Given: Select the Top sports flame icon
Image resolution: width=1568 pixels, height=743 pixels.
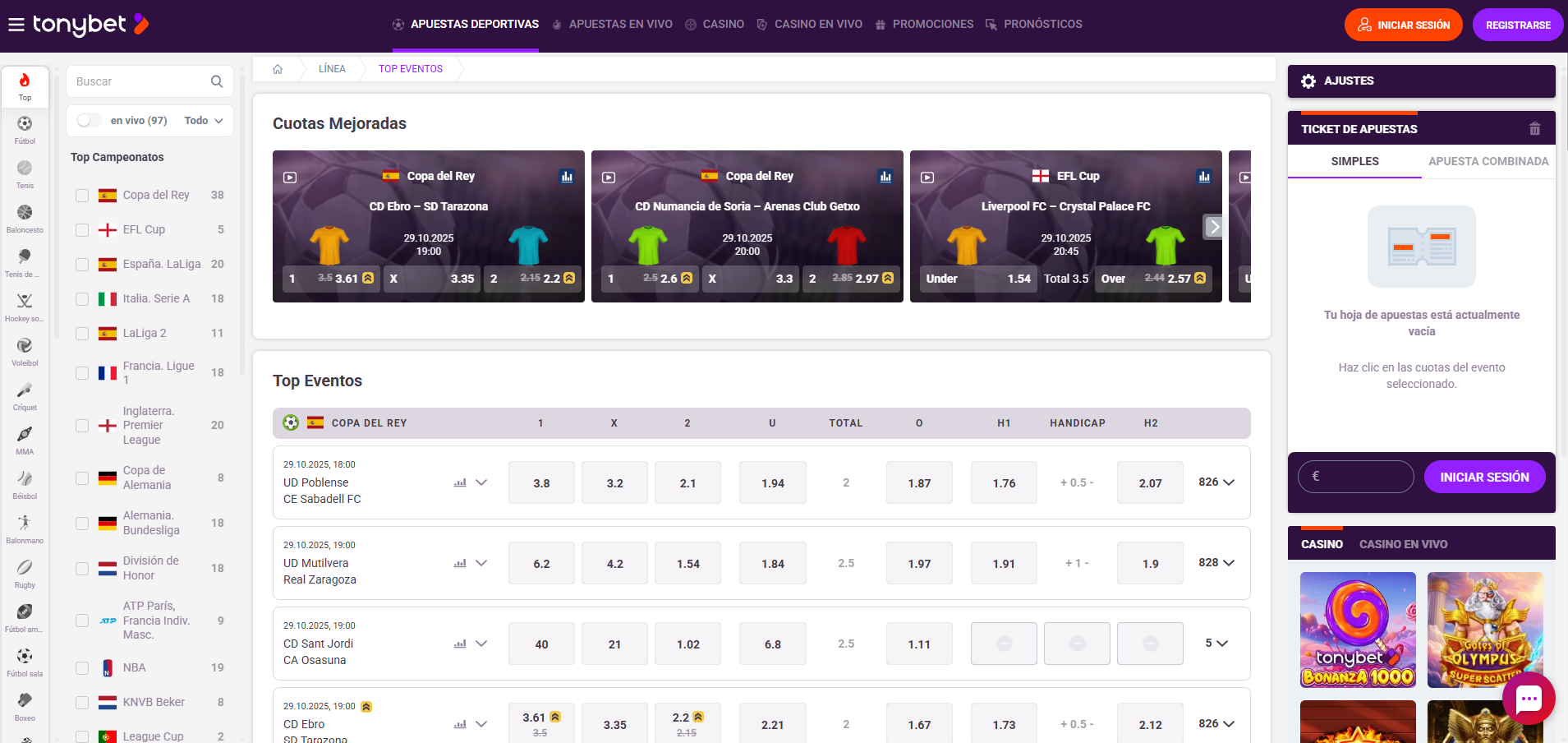Looking at the screenshot, I should coord(25,86).
